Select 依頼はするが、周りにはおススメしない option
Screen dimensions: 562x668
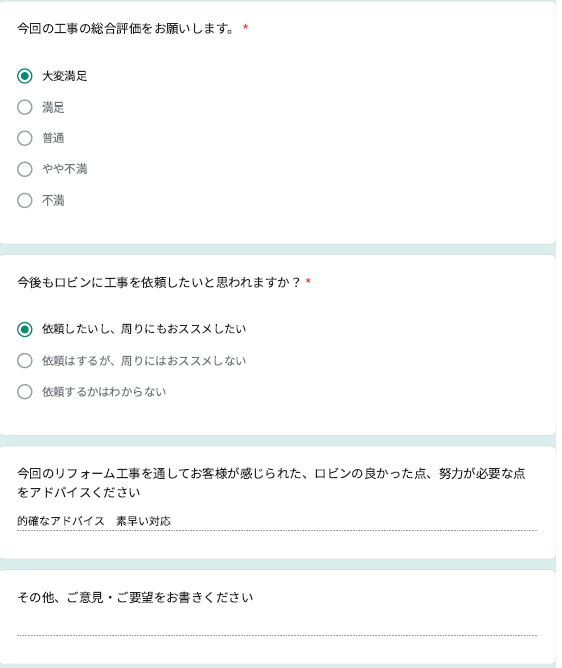click(x=25, y=360)
